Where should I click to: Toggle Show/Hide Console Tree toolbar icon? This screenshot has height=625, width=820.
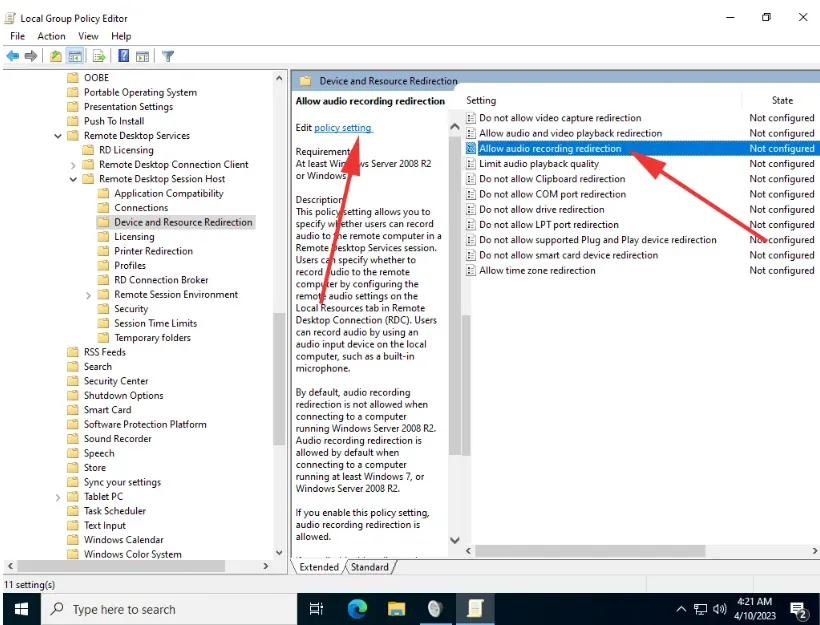click(75, 55)
